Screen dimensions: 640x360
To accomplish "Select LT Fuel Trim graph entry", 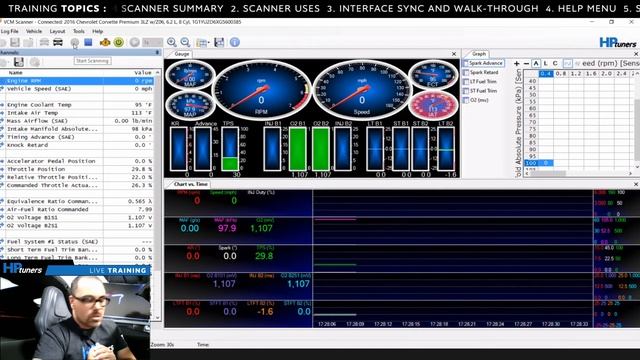I will click(x=480, y=82).
